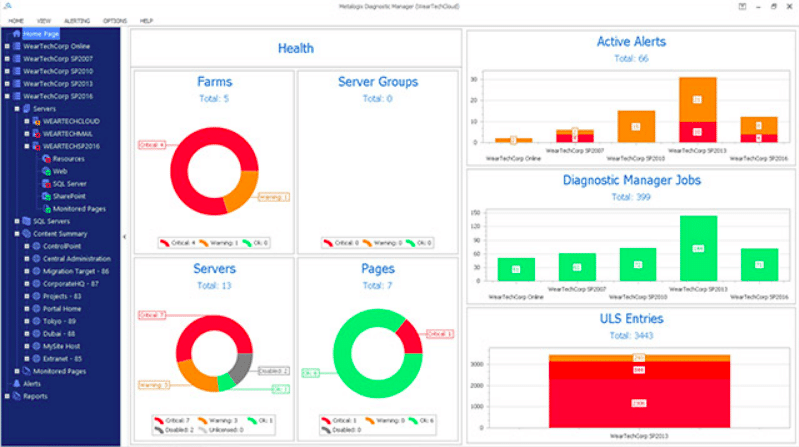Click the Server Groups panel title
Image resolution: width=799 pixels, height=447 pixels.
click(378, 82)
